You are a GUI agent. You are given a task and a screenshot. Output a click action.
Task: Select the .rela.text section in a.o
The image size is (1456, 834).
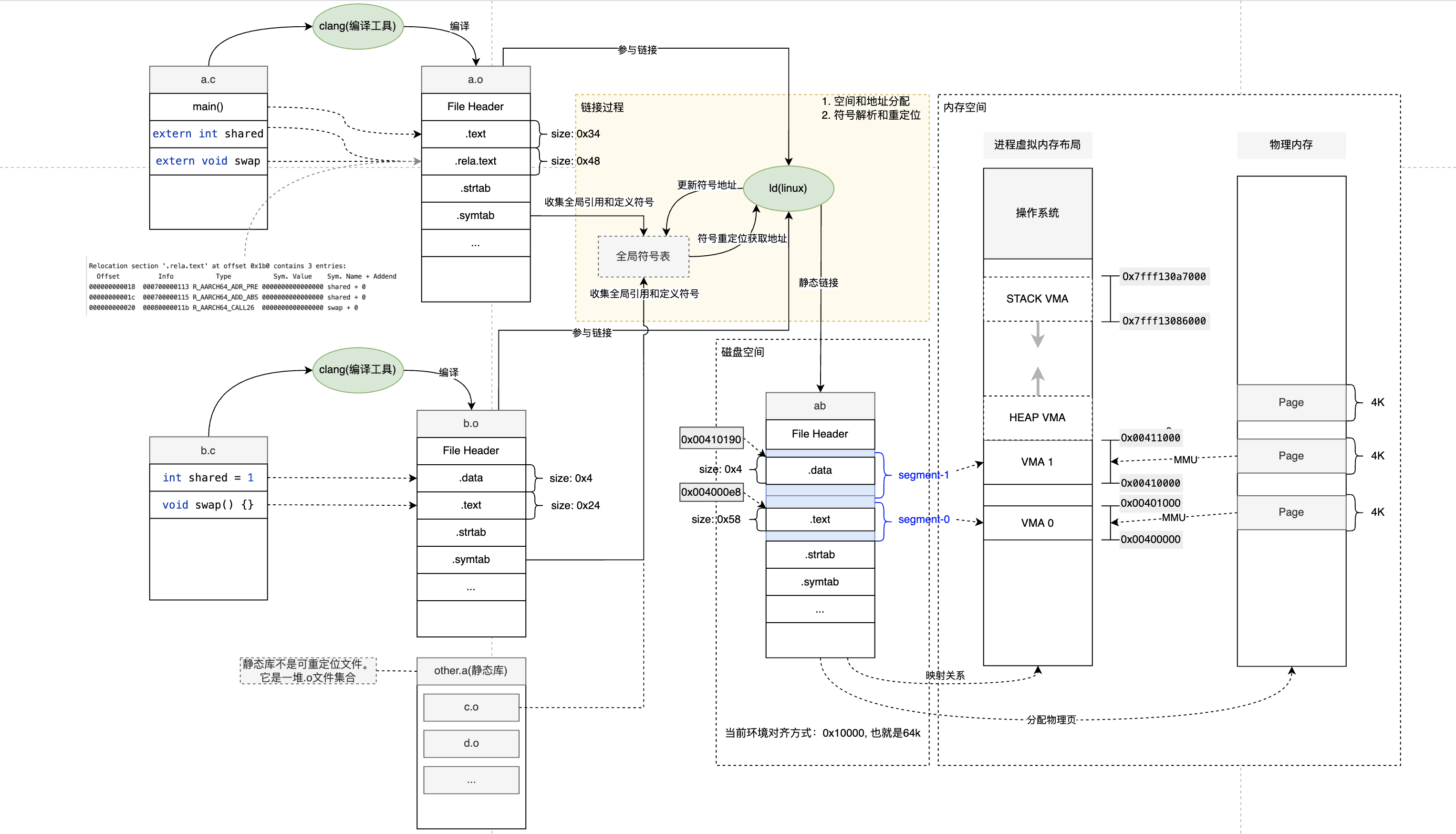click(x=475, y=162)
